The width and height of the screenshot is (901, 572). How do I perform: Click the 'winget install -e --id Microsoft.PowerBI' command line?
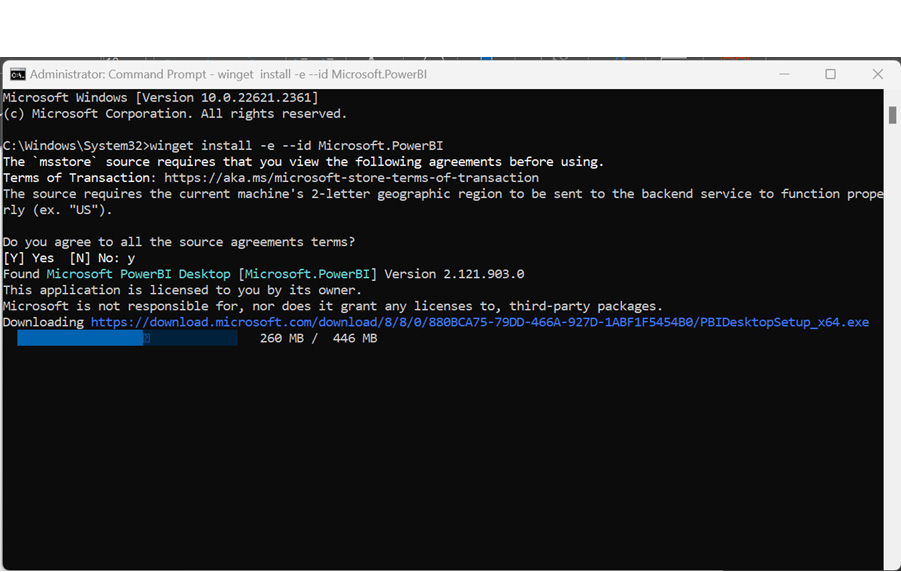(x=223, y=145)
